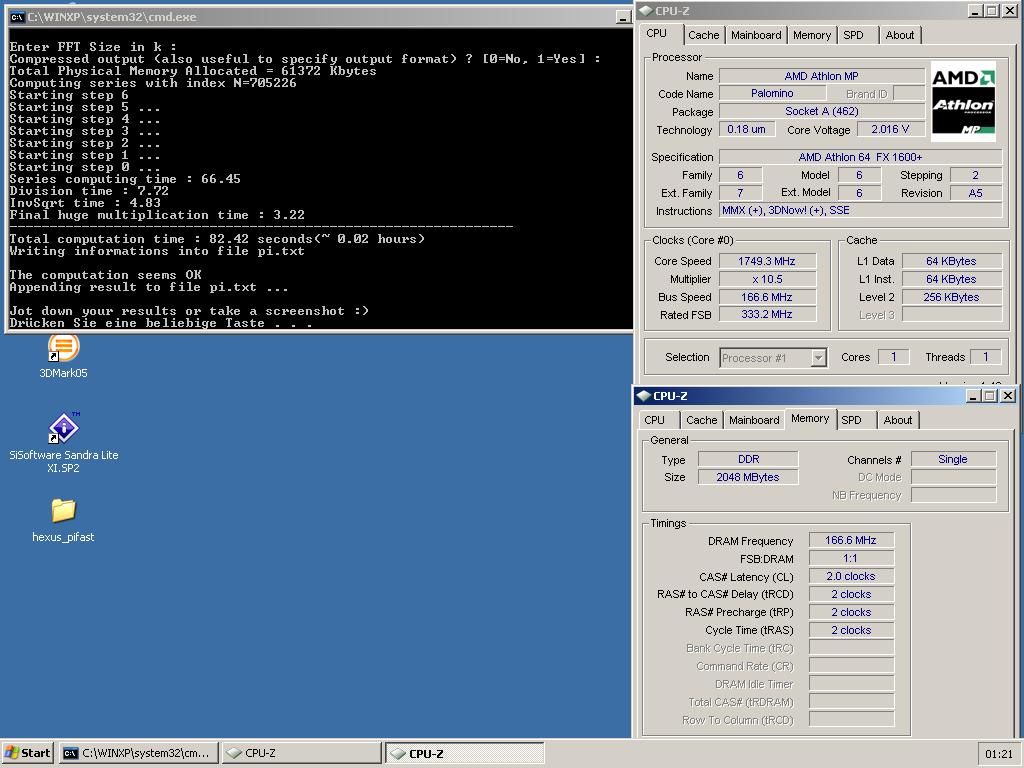This screenshot has width=1024, height=768.
Task: Click specification AMD Athlon 64 FX 1600+
Action: [x=860, y=157]
